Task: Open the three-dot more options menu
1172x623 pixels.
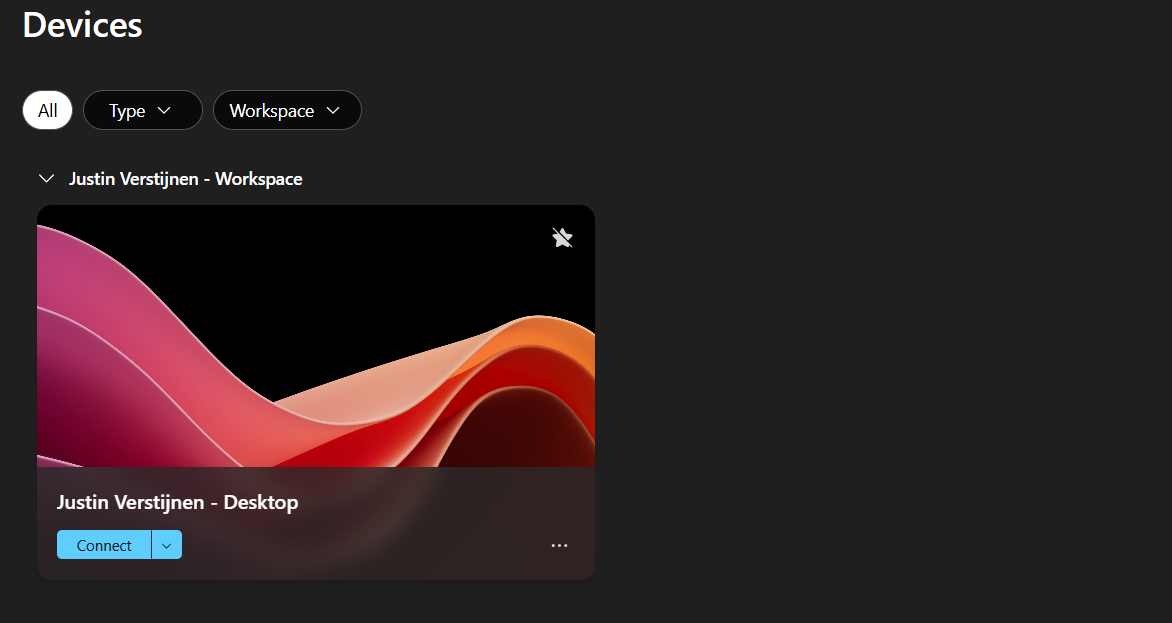Action: [559, 545]
